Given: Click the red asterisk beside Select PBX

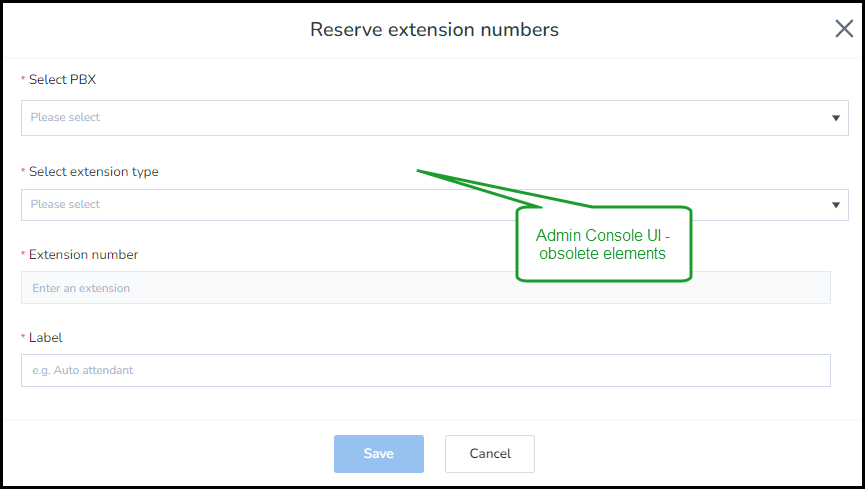Looking at the screenshot, I should click(23, 79).
